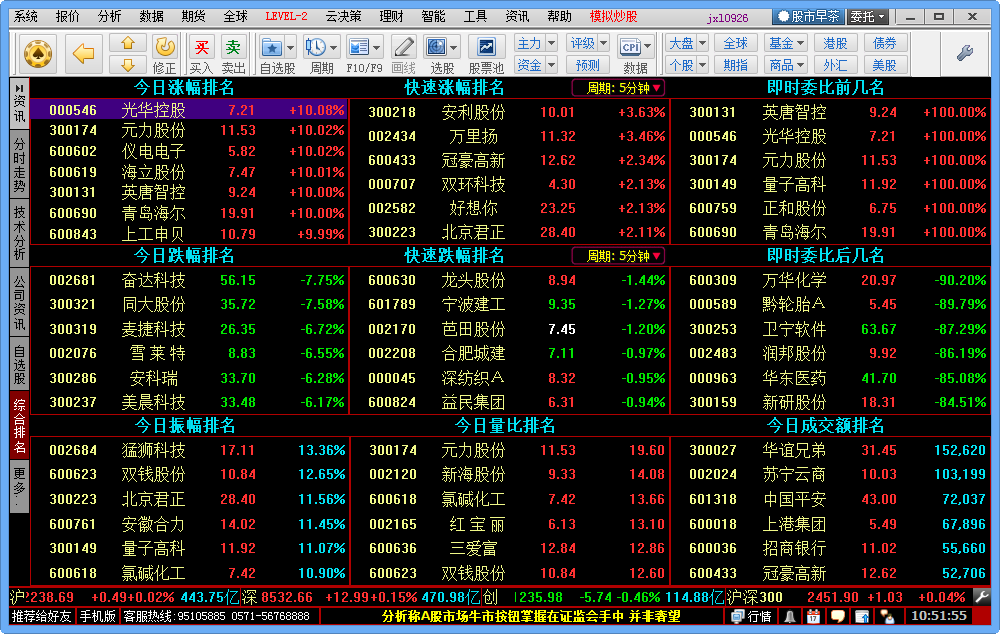
Task: Click the 港股 button
Action: [835, 43]
